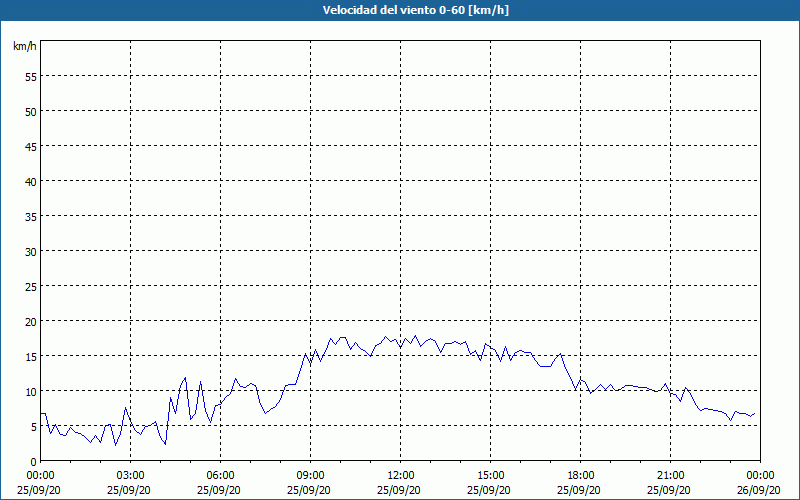Click the 03:00 time label
The width and height of the screenshot is (800, 500).
(131, 476)
